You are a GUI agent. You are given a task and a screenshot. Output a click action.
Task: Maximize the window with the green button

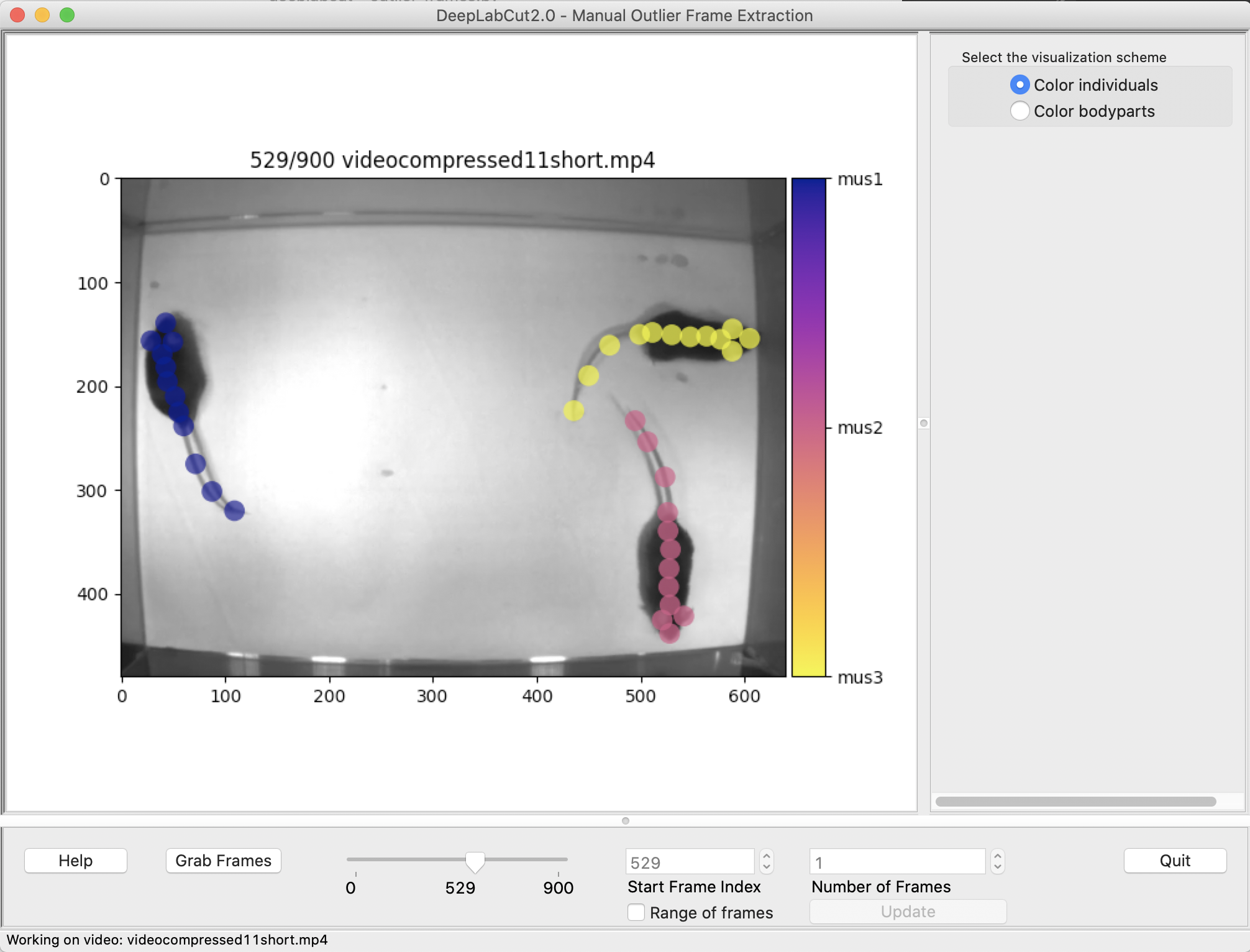67,15
